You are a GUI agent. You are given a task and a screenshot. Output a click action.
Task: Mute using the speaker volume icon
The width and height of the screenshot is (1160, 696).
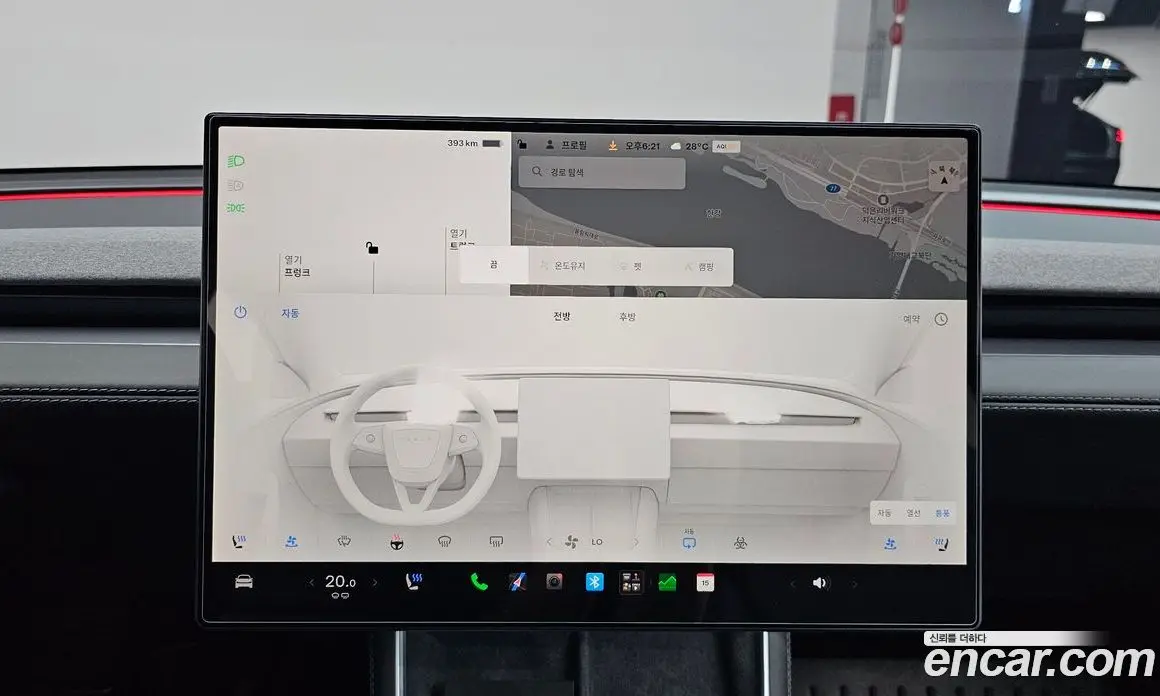pyautogui.click(x=820, y=583)
